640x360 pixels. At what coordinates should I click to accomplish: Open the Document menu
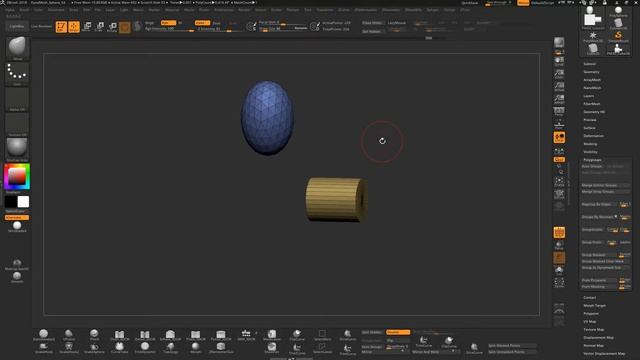pyautogui.click(x=56, y=10)
